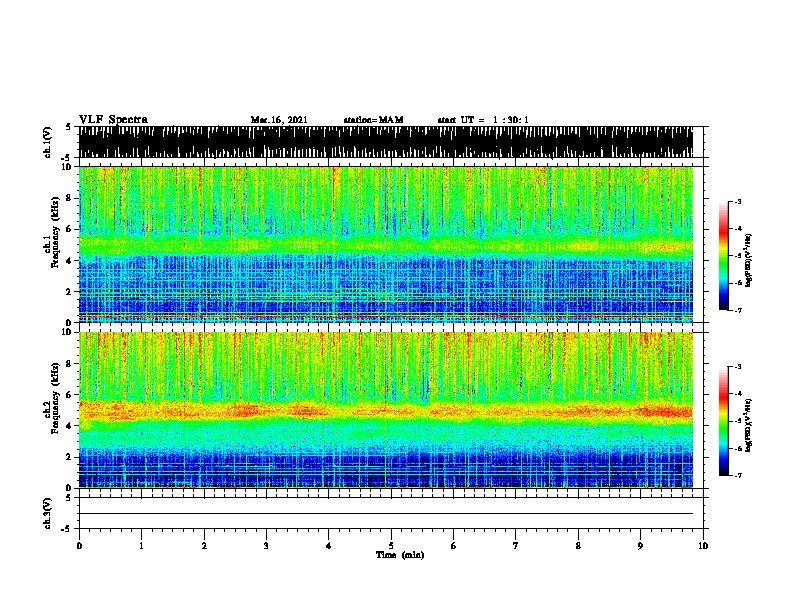Click the ch.2 color scale log(PSD) unit label

point(749,425)
